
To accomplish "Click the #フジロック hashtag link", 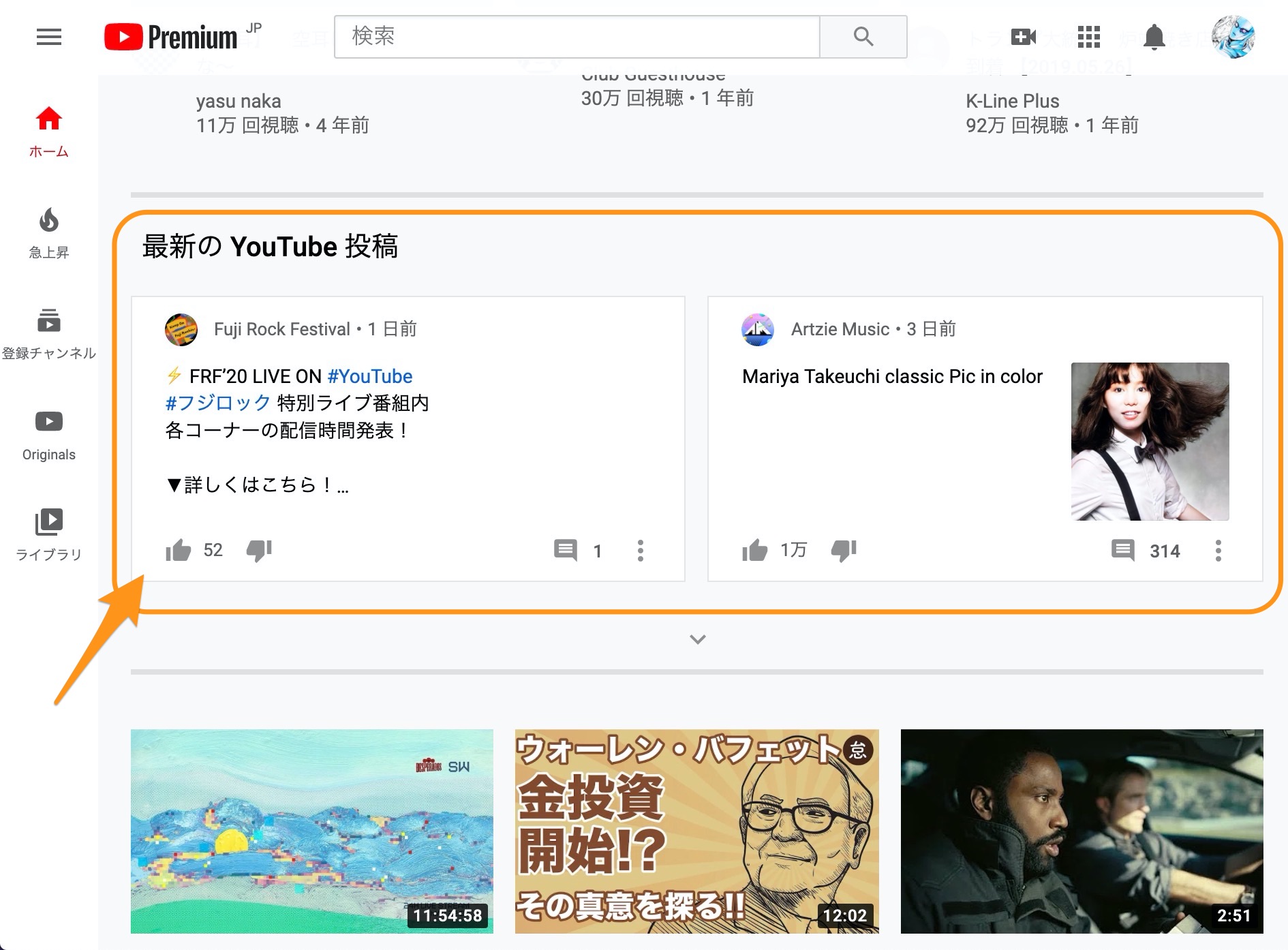I will [x=218, y=403].
